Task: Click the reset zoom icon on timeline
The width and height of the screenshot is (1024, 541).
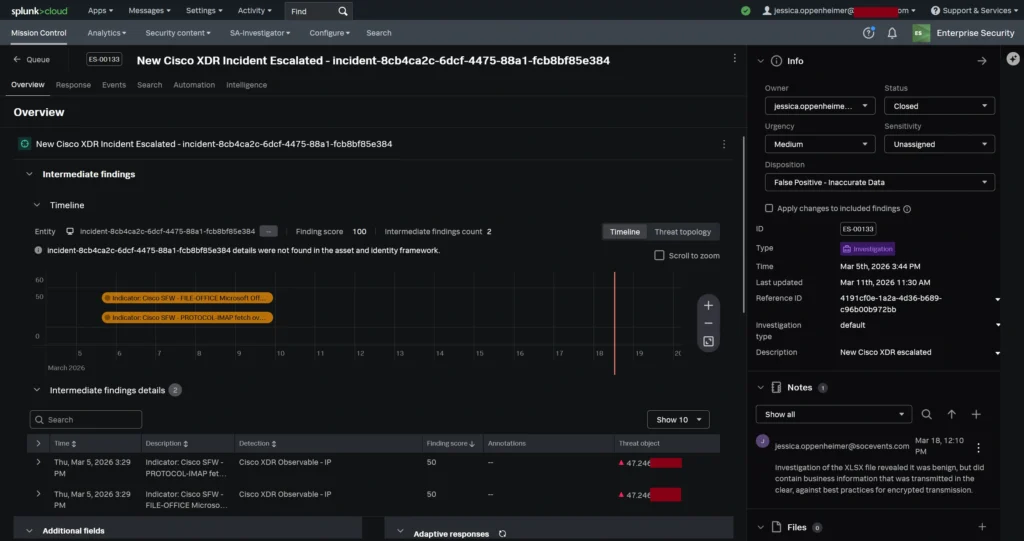Action: pos(708,342)
